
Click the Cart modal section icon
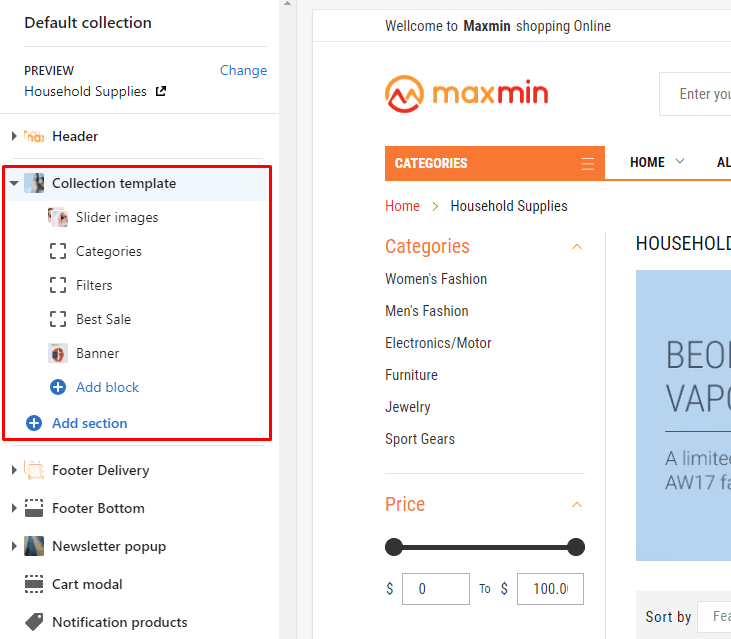coord(34,584)
